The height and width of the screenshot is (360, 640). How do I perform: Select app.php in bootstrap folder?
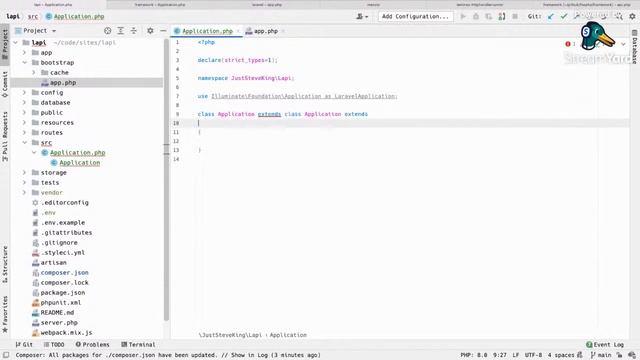click(x=63, y=82)
